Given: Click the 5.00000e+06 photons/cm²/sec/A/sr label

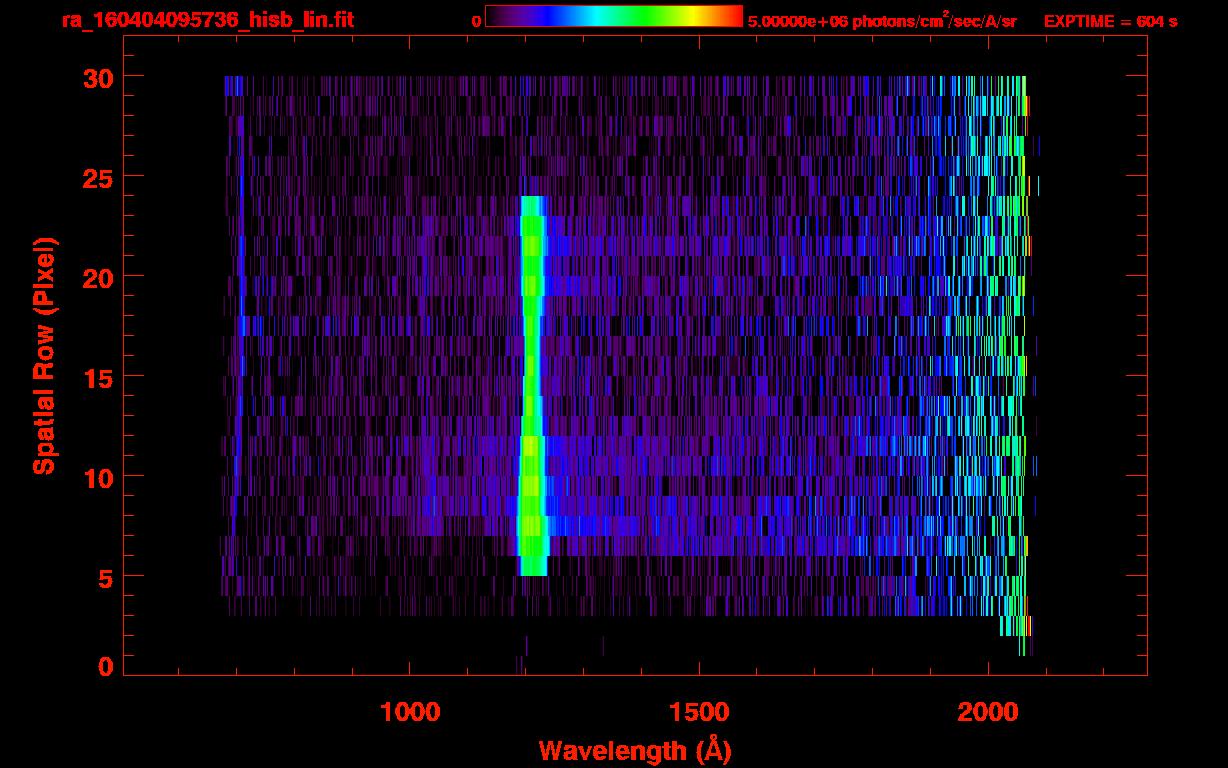Looking at the screenshot, I should click(882, 20).
